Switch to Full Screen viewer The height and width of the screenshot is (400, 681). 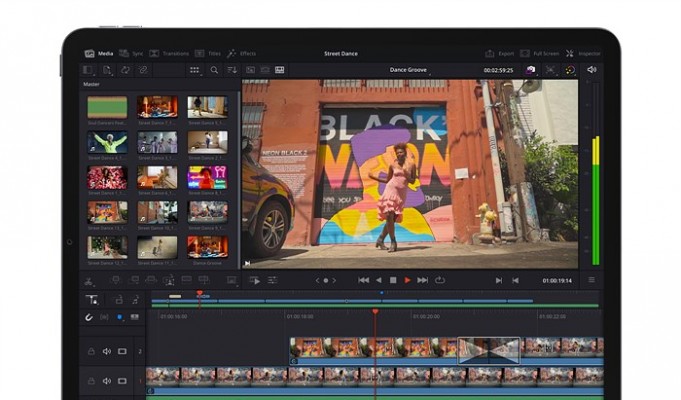tap(539, 53)
